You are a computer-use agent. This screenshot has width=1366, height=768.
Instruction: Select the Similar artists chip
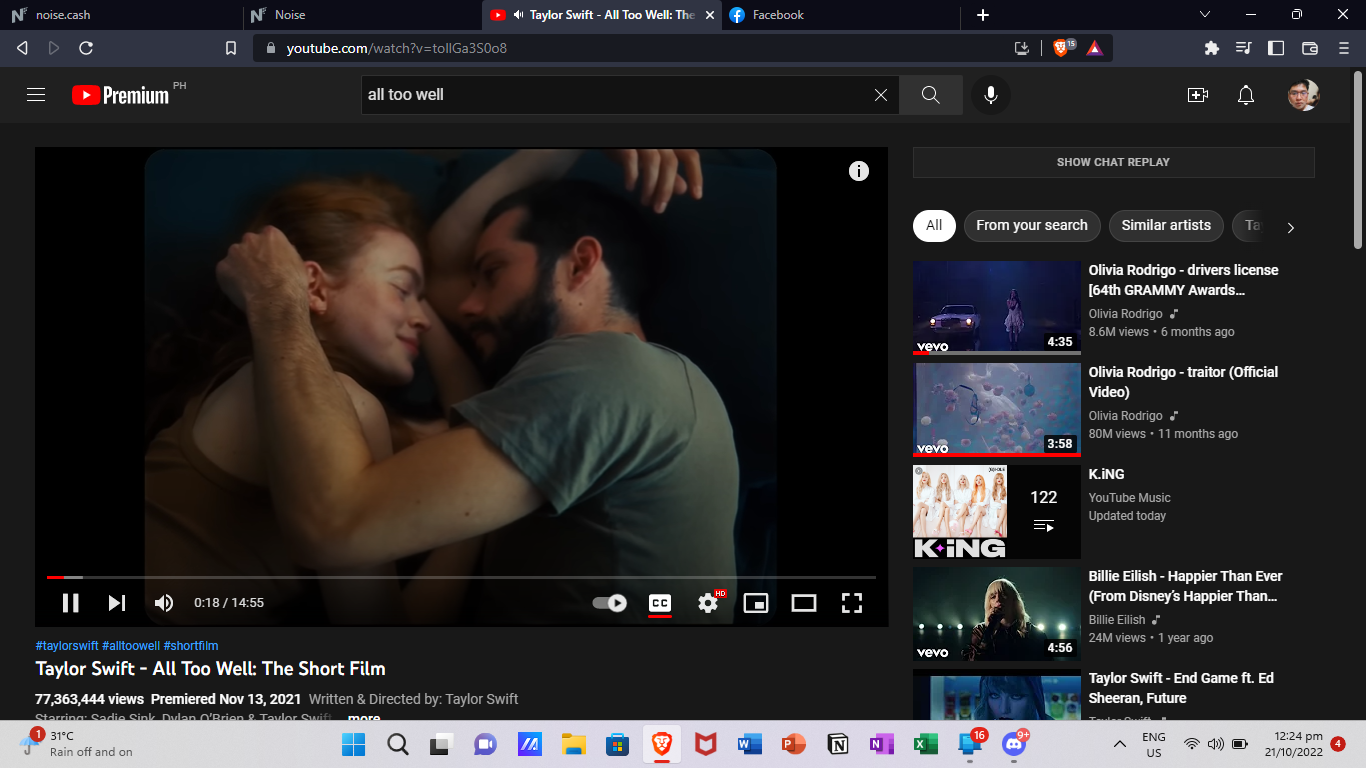click(x=1166, y=226)
